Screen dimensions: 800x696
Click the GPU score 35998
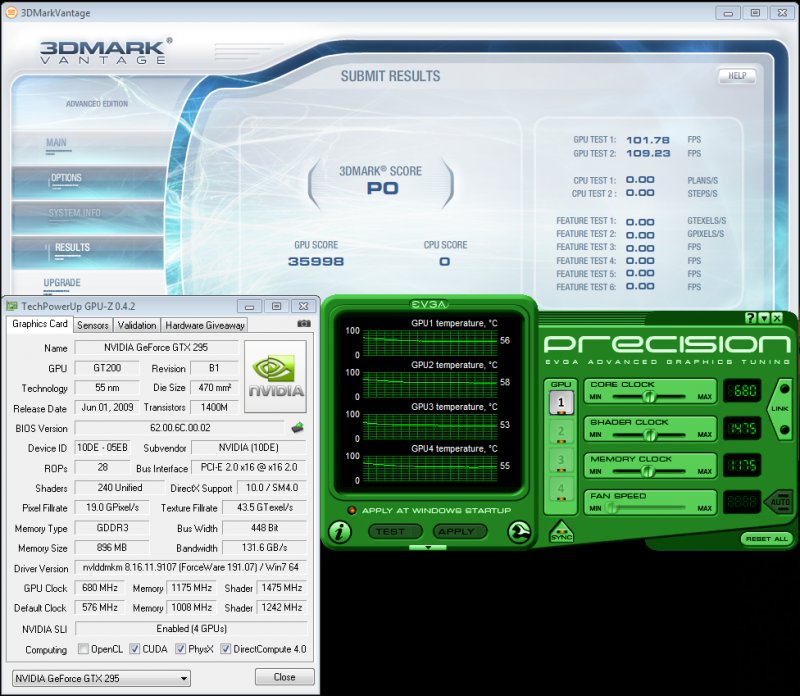coord(316,262)
